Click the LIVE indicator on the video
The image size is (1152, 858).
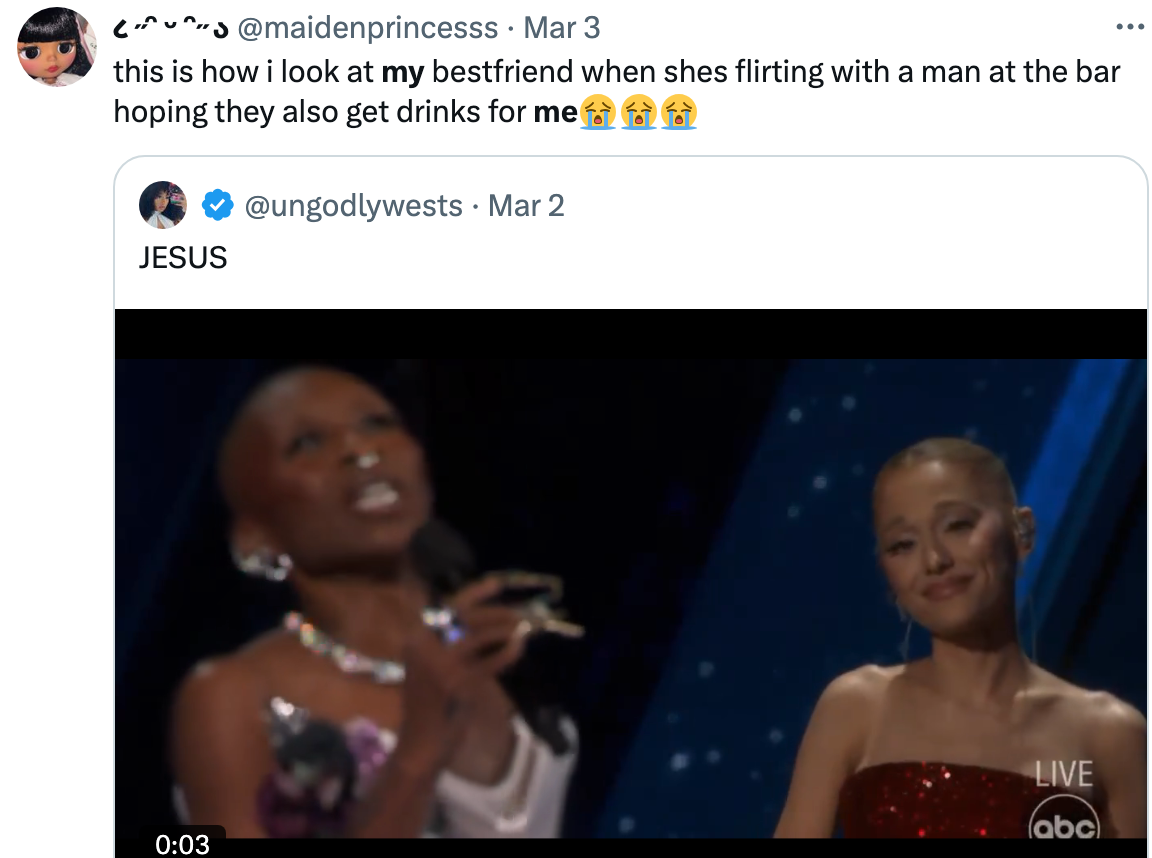click(x=1062, y=774)
